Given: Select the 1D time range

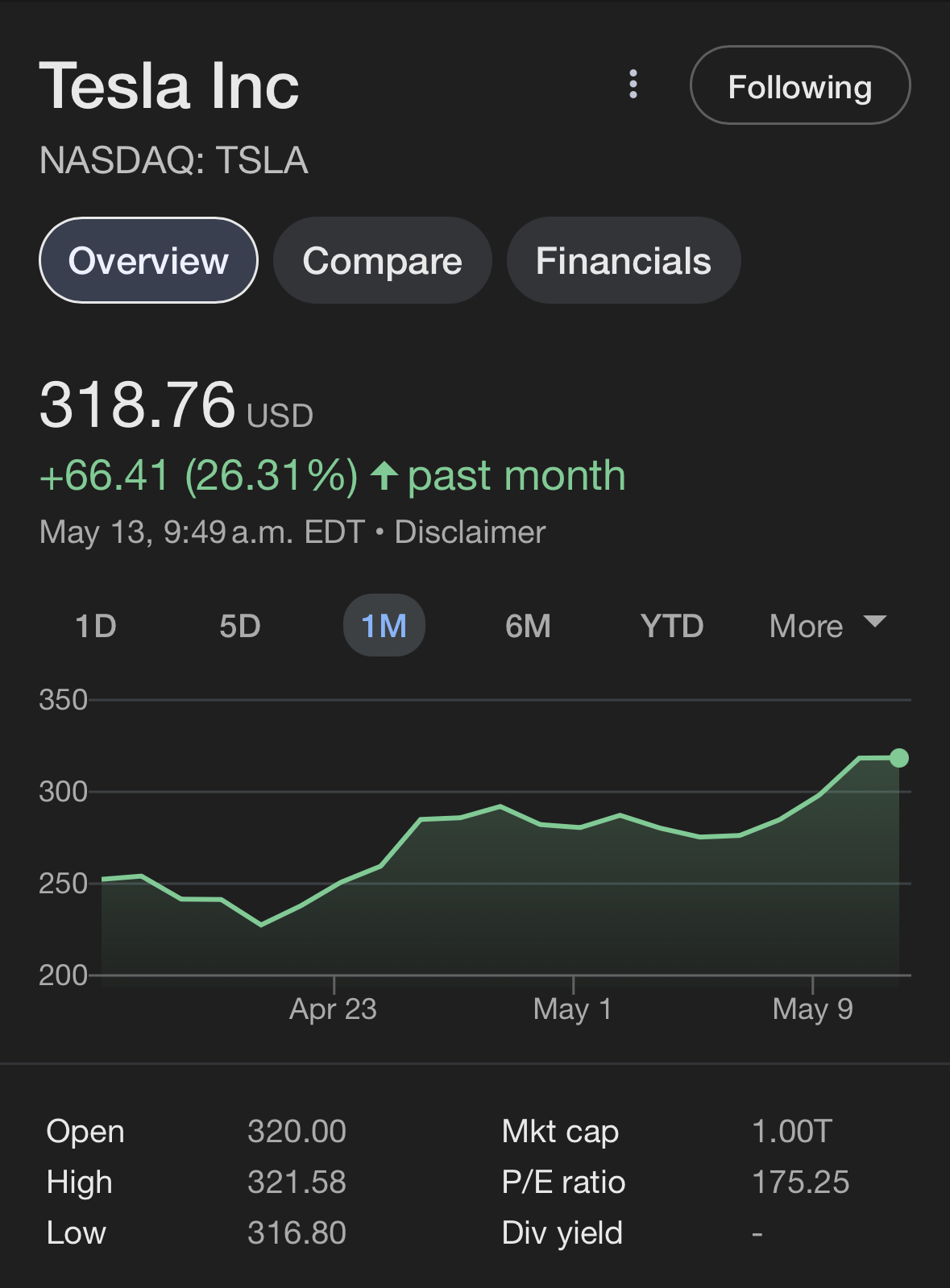Looking at the screenshot, I should (x=96, y=626).
